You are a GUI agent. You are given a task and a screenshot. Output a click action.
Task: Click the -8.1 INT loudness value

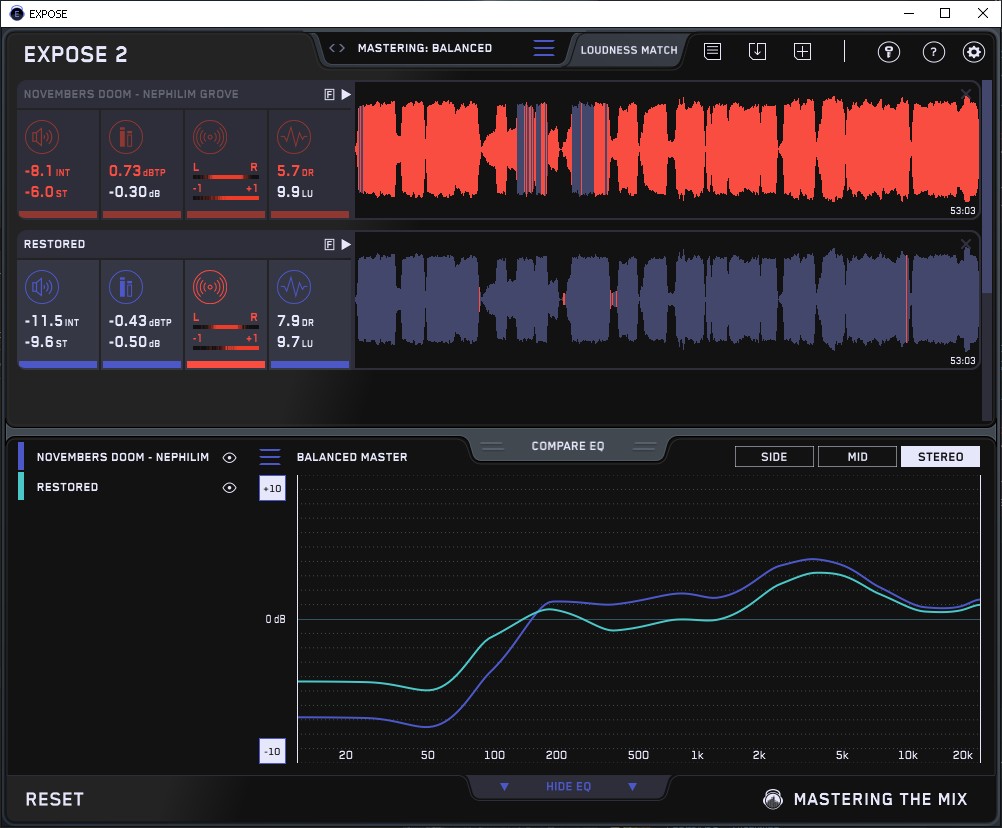[47, 171]
